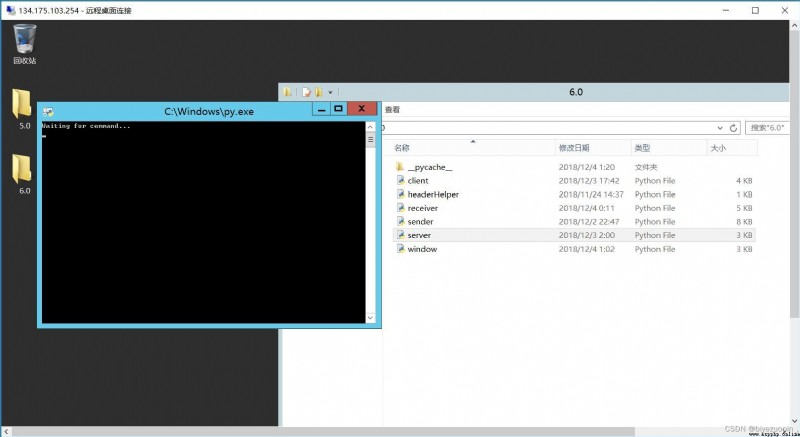
Task: Click date 2018/12/3 17:42 of client
Action: pyautogui.click(x=589, y=181)
